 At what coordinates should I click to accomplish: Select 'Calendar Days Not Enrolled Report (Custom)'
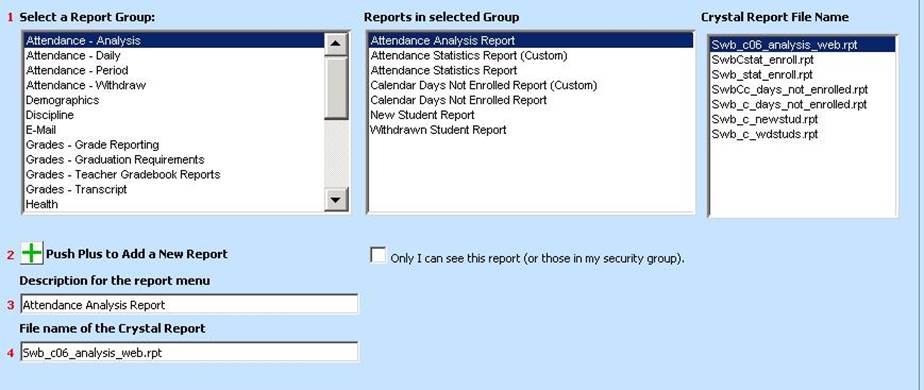(x=530, y=85)
